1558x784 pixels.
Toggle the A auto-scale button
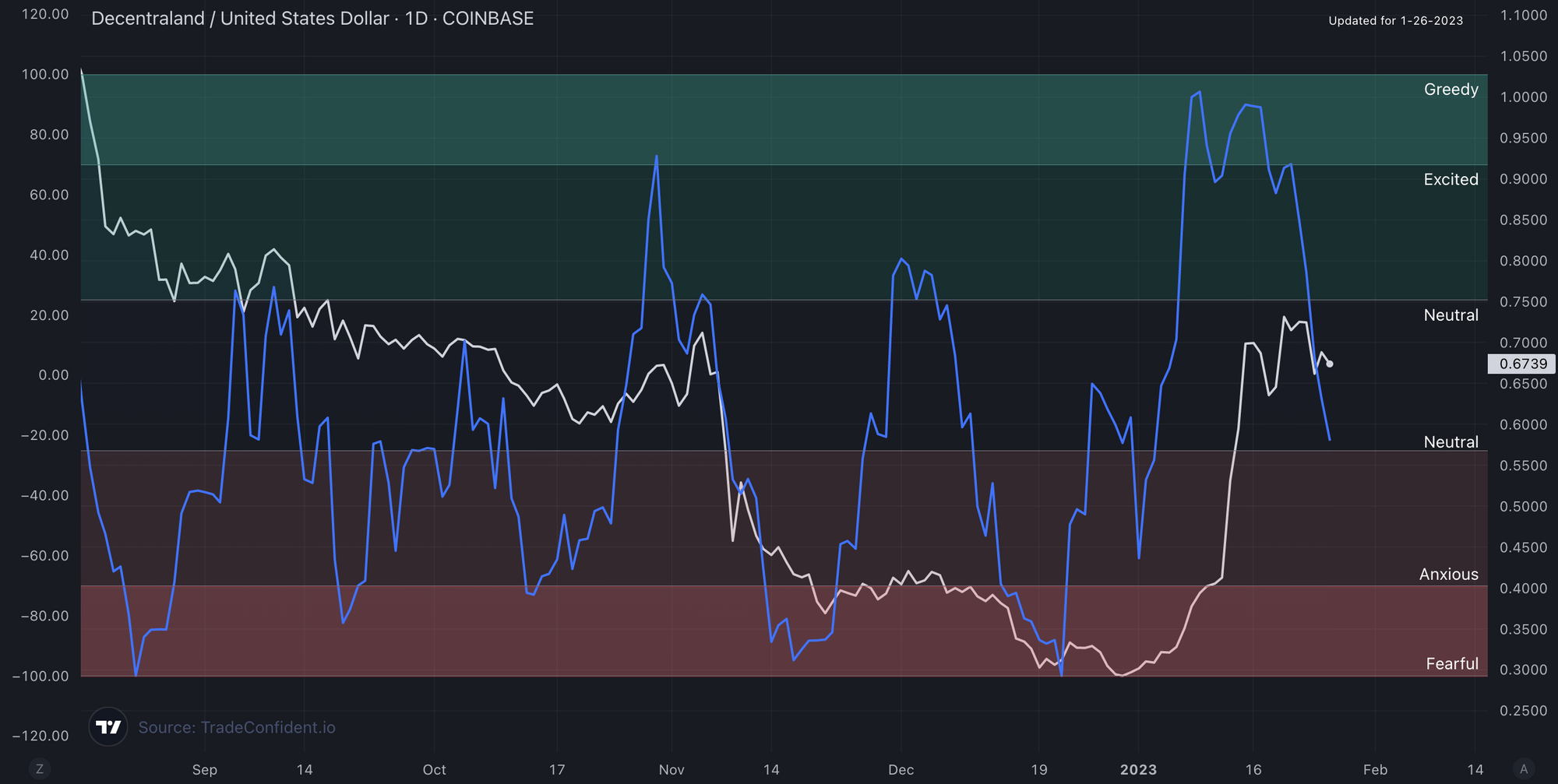1524,769
